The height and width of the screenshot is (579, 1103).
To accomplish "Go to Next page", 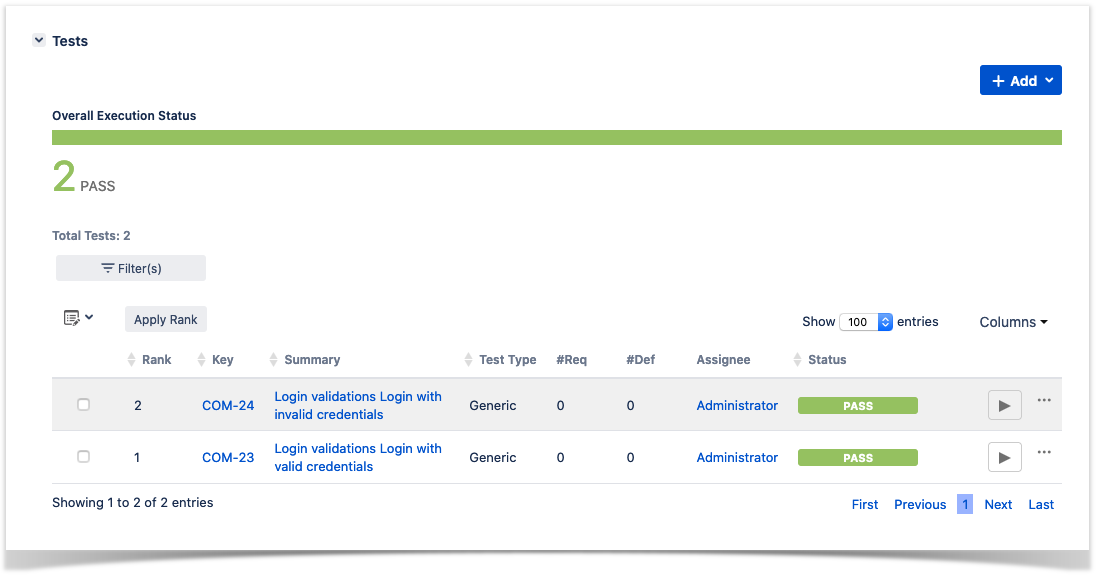I will [x=997, y=504].
